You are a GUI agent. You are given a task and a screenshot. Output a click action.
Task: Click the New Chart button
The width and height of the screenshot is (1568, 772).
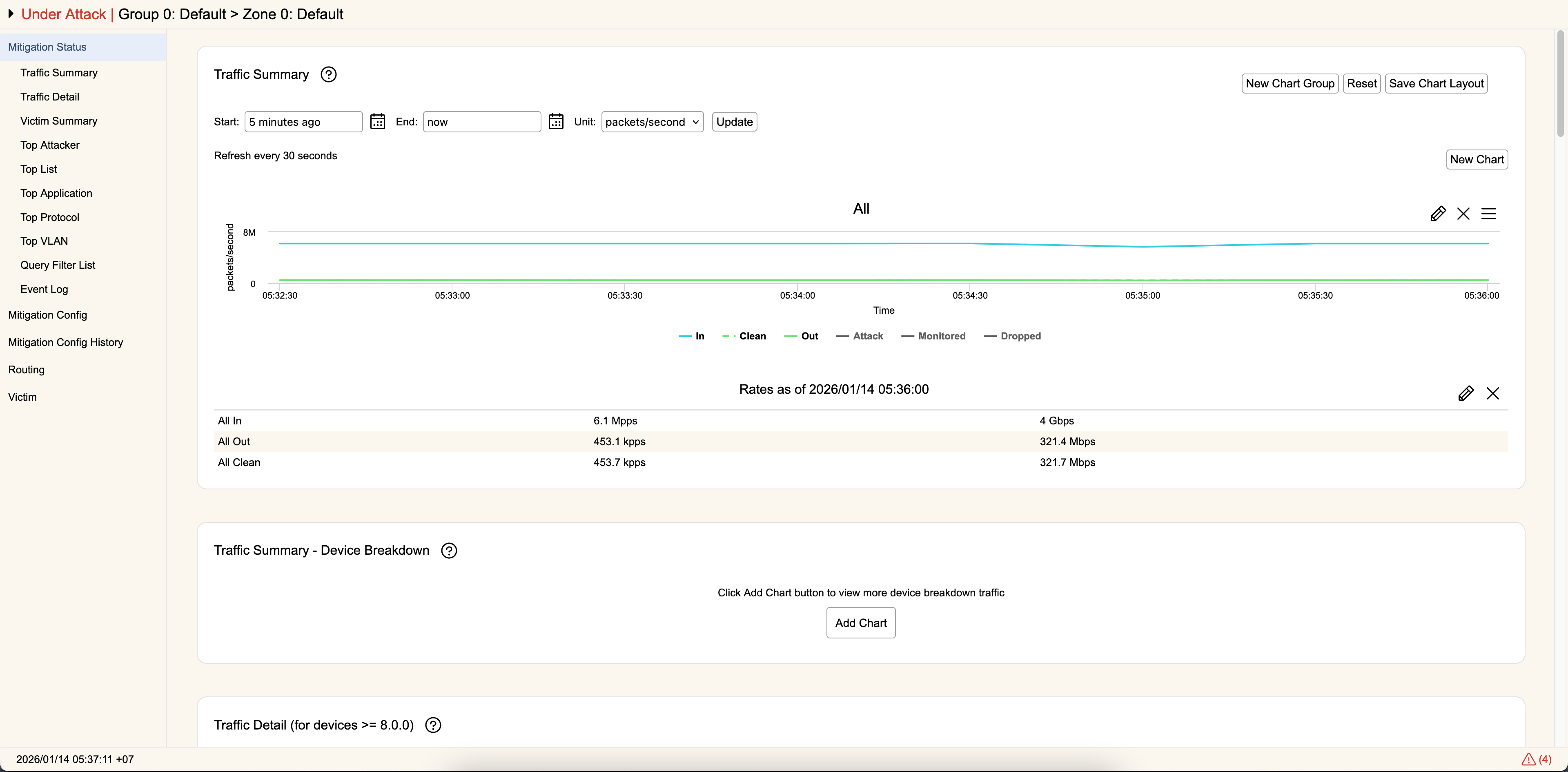[x=1477, y=160]
